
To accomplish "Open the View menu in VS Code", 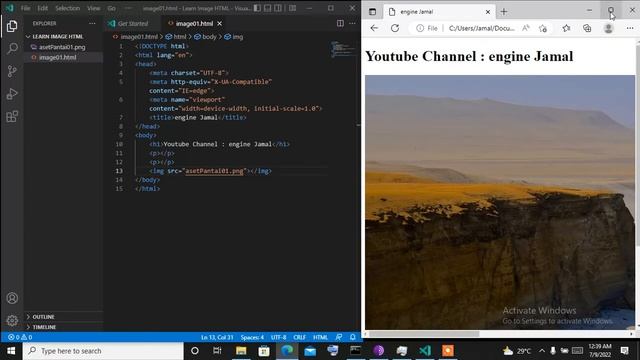I will pyautogui.click(x=93, y=8).
